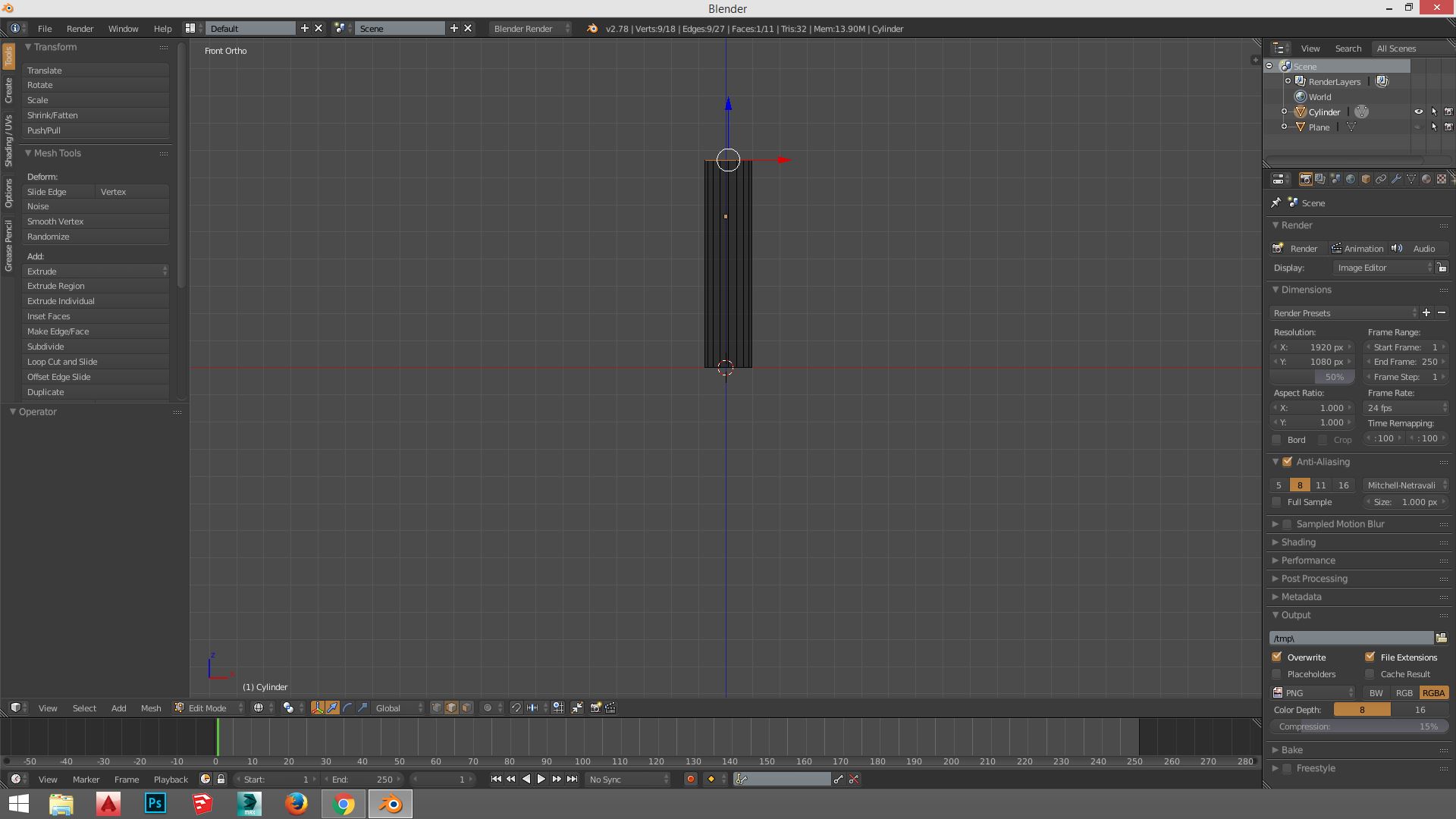Open the File menu
Viewport: 1456px width, 819px height.
pos(45,28)
